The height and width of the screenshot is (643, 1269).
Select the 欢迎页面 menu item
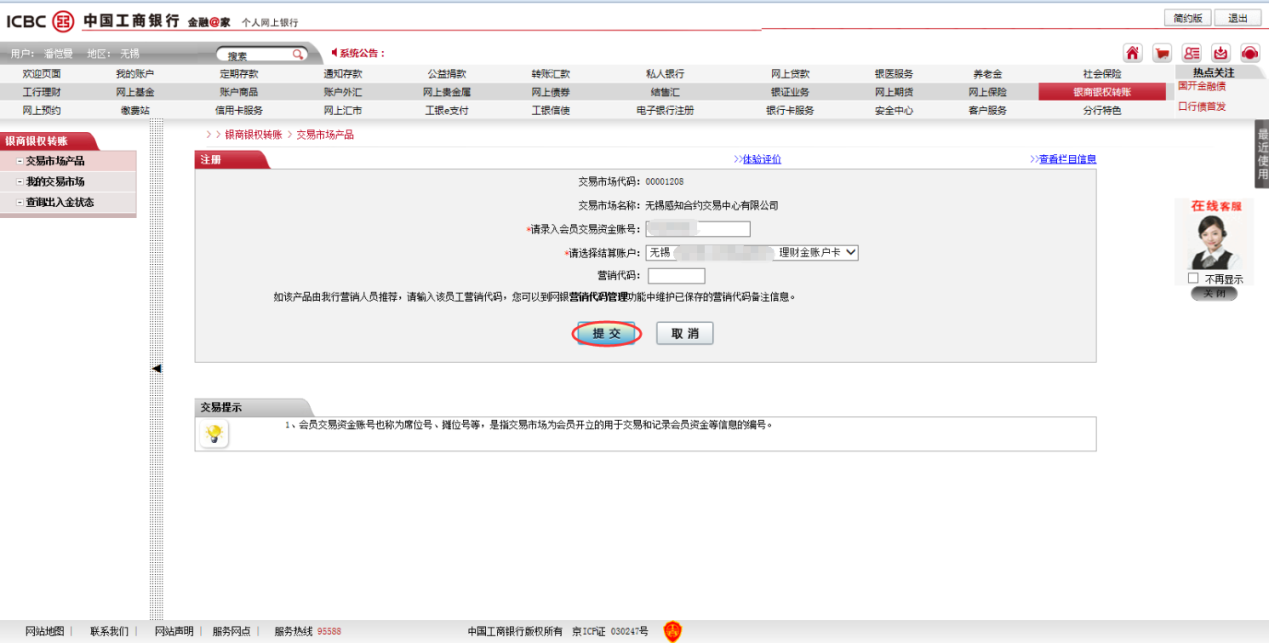click(x=42, y=74)
